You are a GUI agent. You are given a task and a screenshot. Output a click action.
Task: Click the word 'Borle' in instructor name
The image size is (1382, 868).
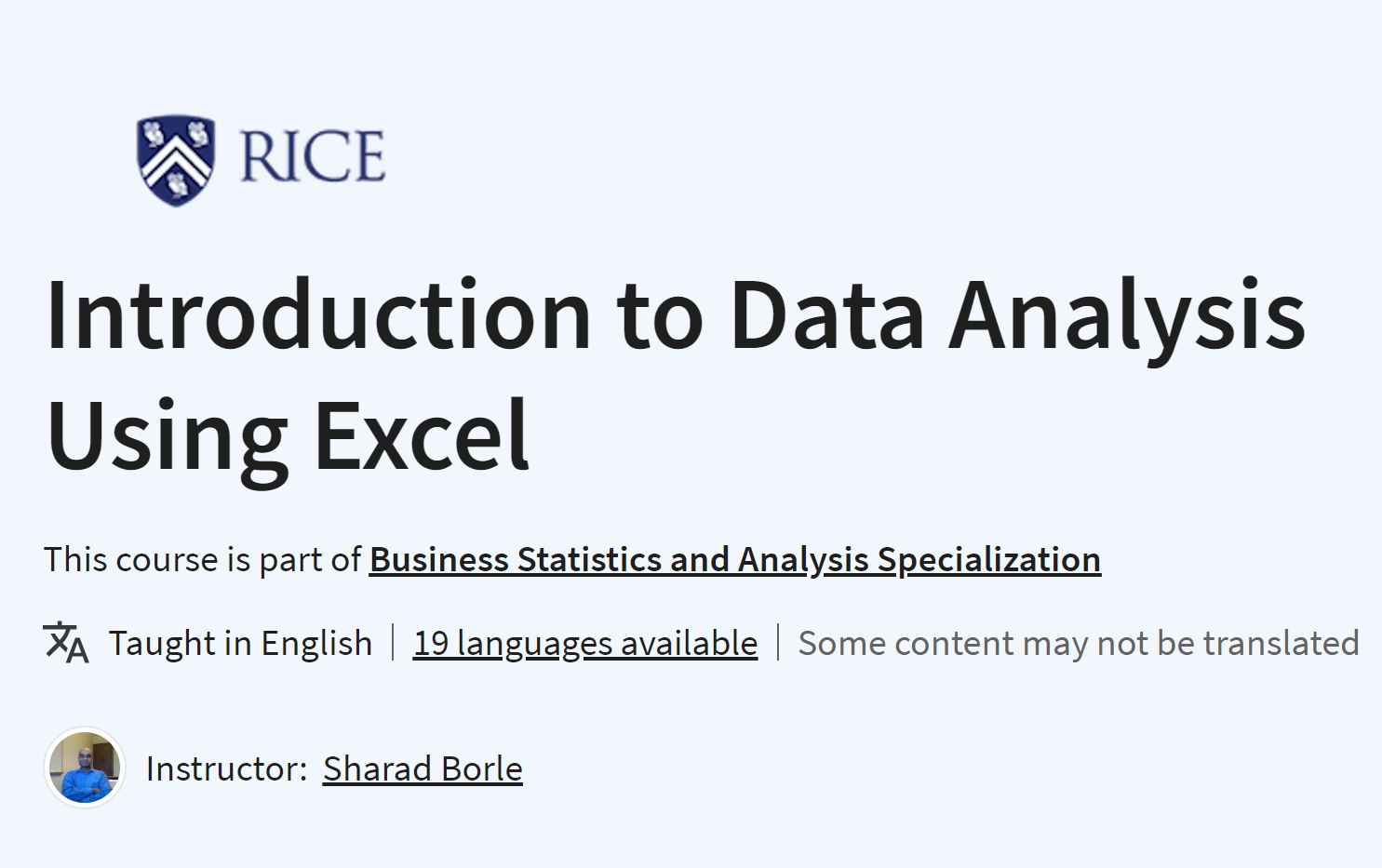481,768
